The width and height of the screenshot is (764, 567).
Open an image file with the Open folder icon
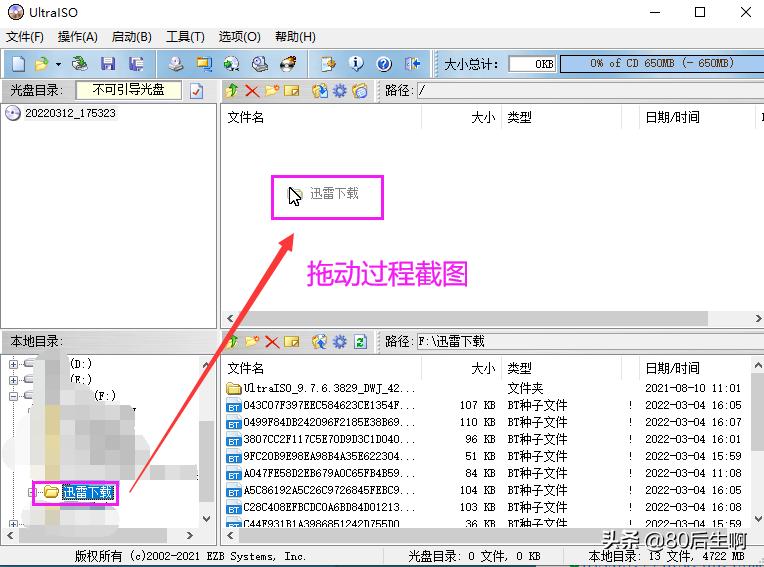click(41, 64)
